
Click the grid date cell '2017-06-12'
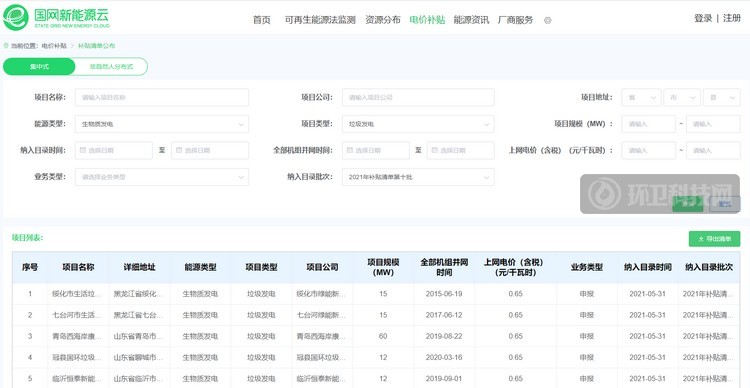(x=444, y=315)
